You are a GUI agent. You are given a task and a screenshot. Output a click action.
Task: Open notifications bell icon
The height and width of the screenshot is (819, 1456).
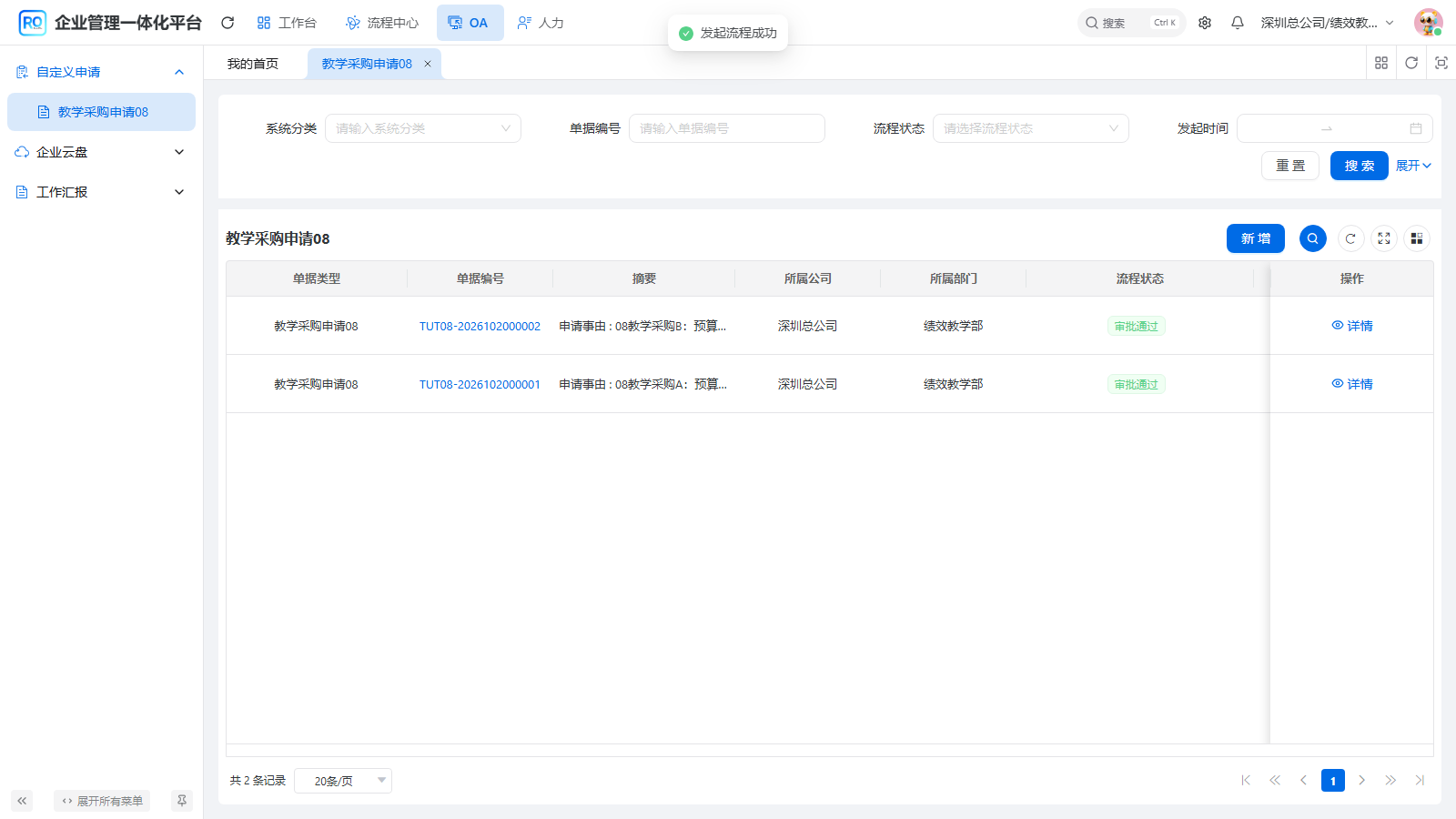pos(1238,23)
